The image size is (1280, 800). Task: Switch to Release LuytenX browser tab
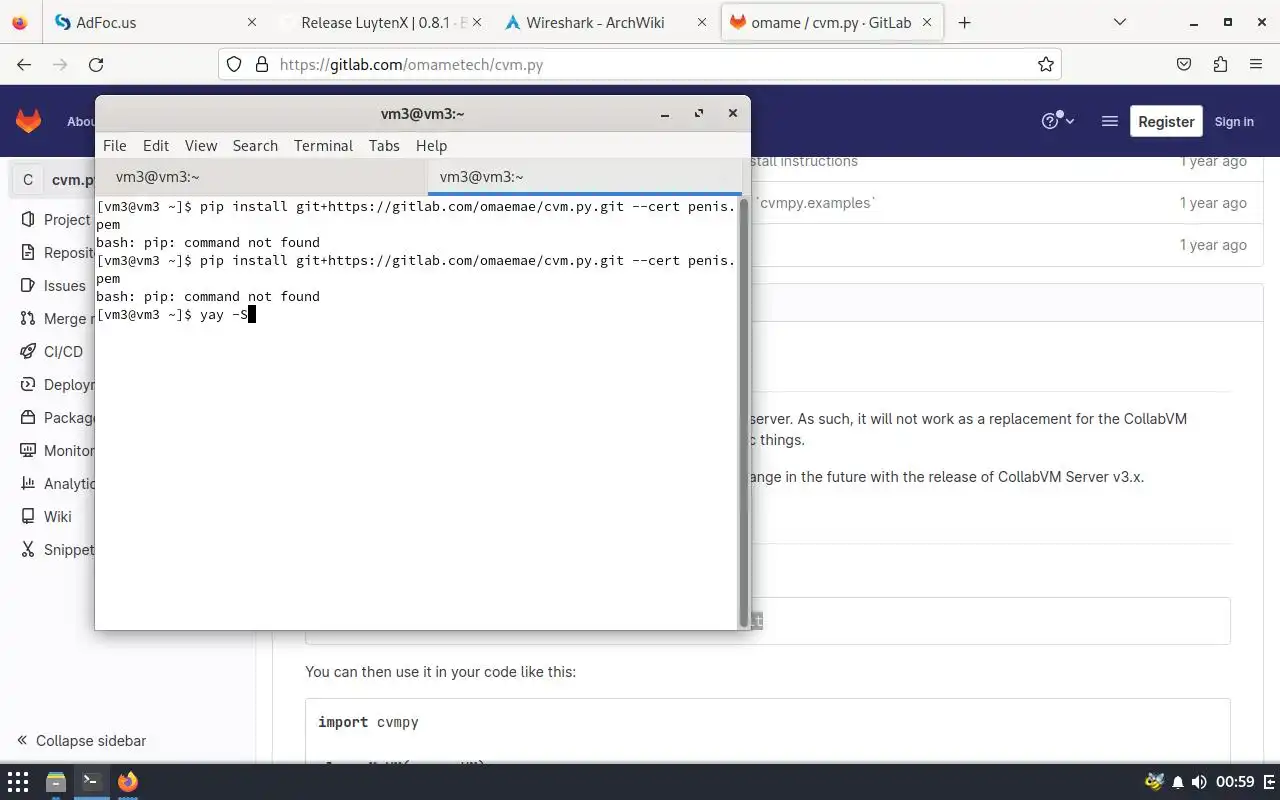pyautogui.click(x=380, y=22)
